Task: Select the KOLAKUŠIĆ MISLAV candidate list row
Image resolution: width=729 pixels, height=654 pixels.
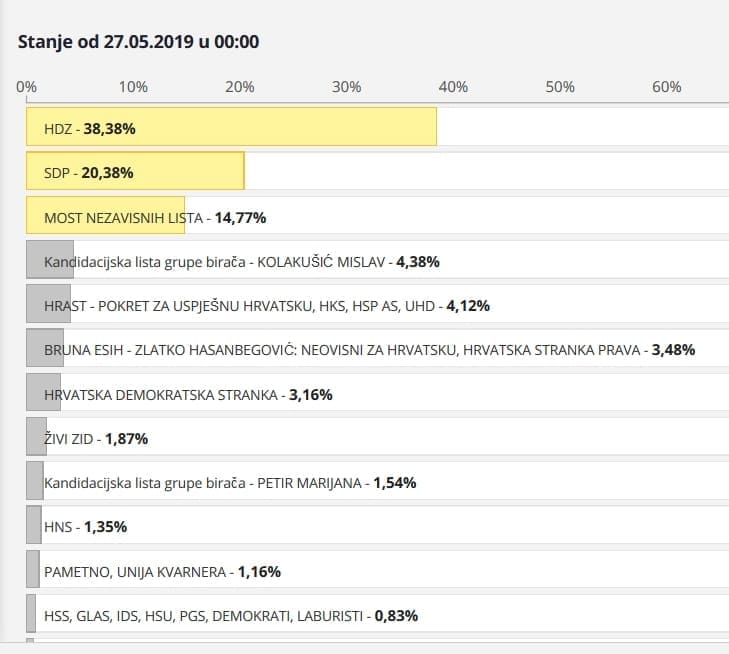Action: tap(241, 261)
